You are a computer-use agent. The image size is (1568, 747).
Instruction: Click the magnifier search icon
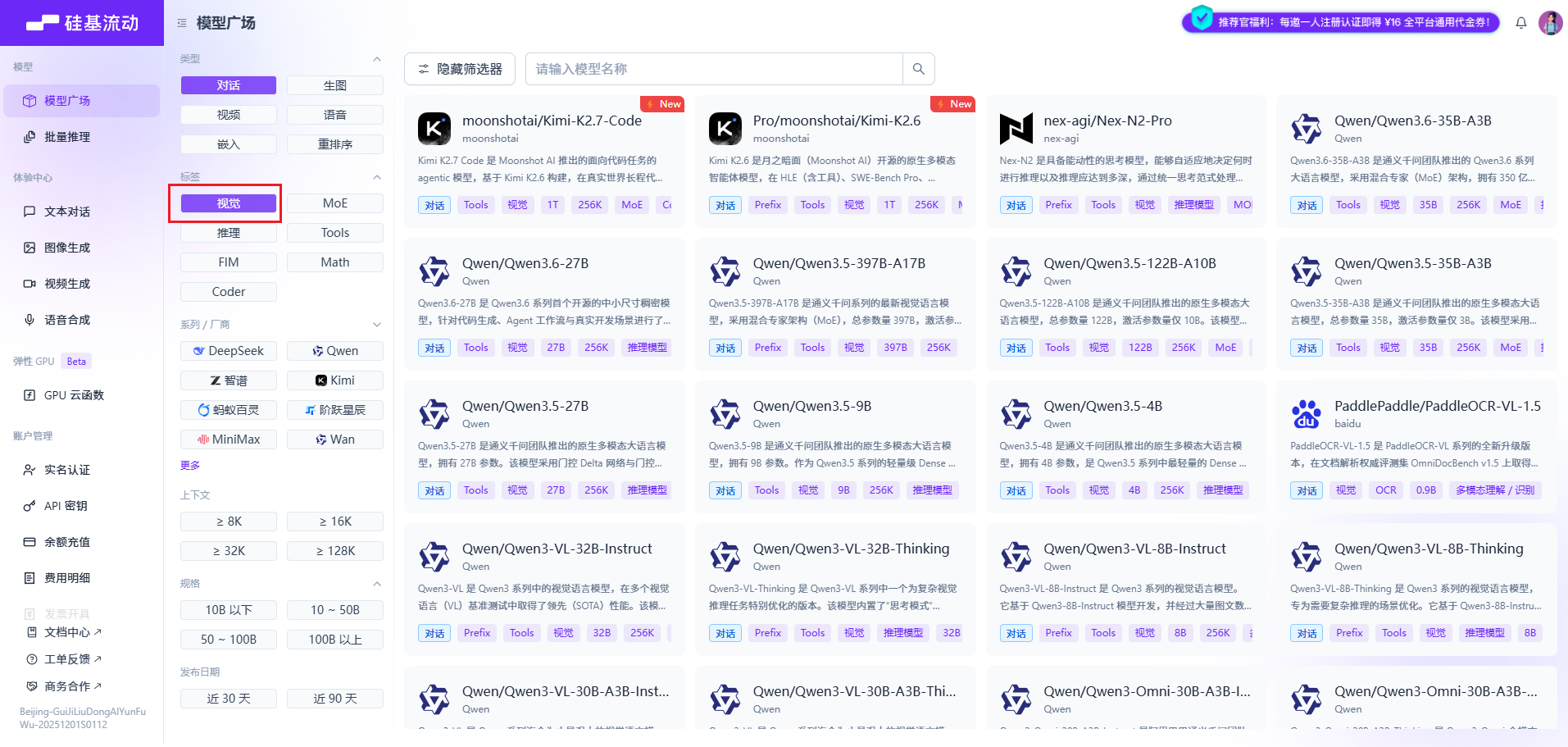pyautogui.click(x=919, y=69)
